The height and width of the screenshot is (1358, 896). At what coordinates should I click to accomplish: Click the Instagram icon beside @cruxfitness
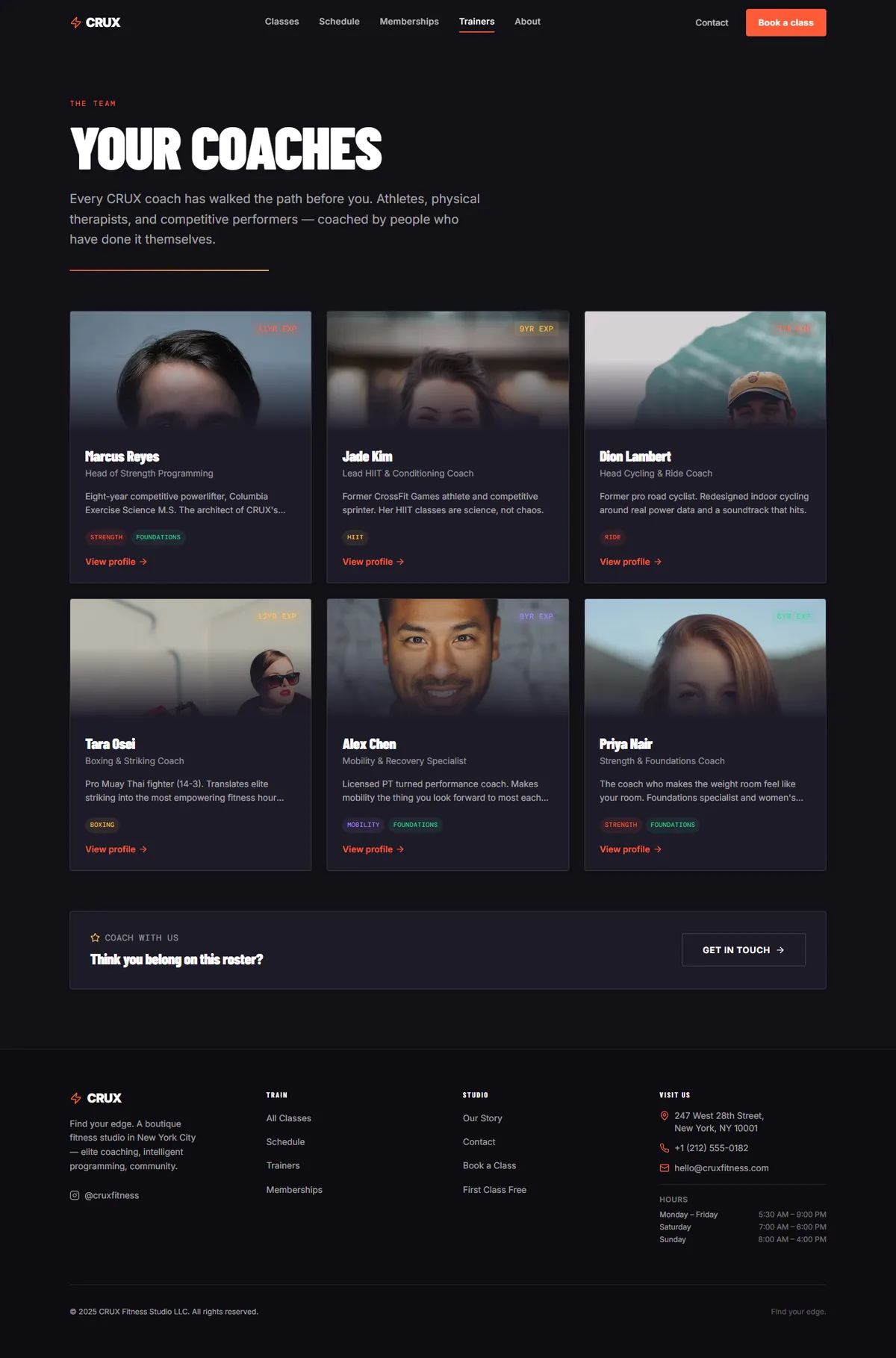[75, 1195]
